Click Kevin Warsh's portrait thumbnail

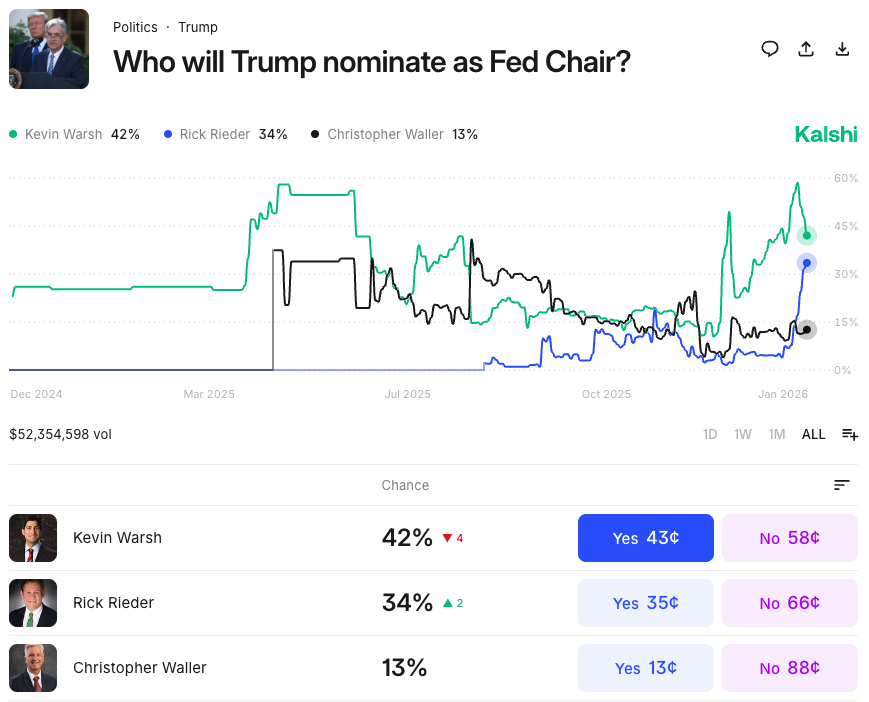pos(33,537)
